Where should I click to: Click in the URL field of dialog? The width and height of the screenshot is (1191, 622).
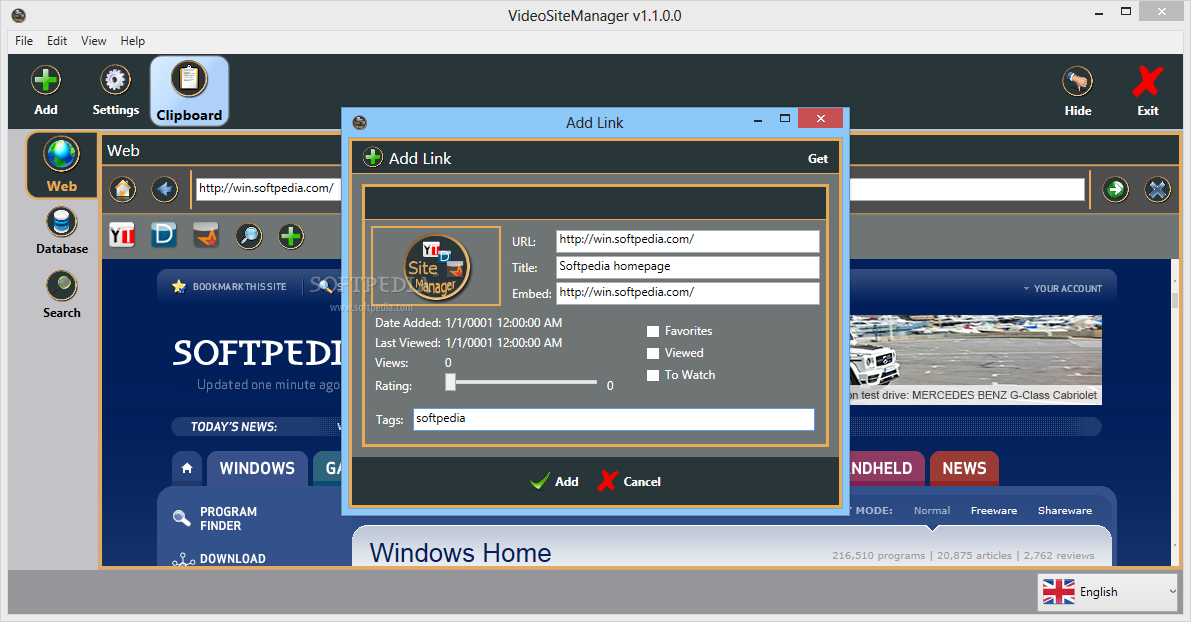pos(687,241)
